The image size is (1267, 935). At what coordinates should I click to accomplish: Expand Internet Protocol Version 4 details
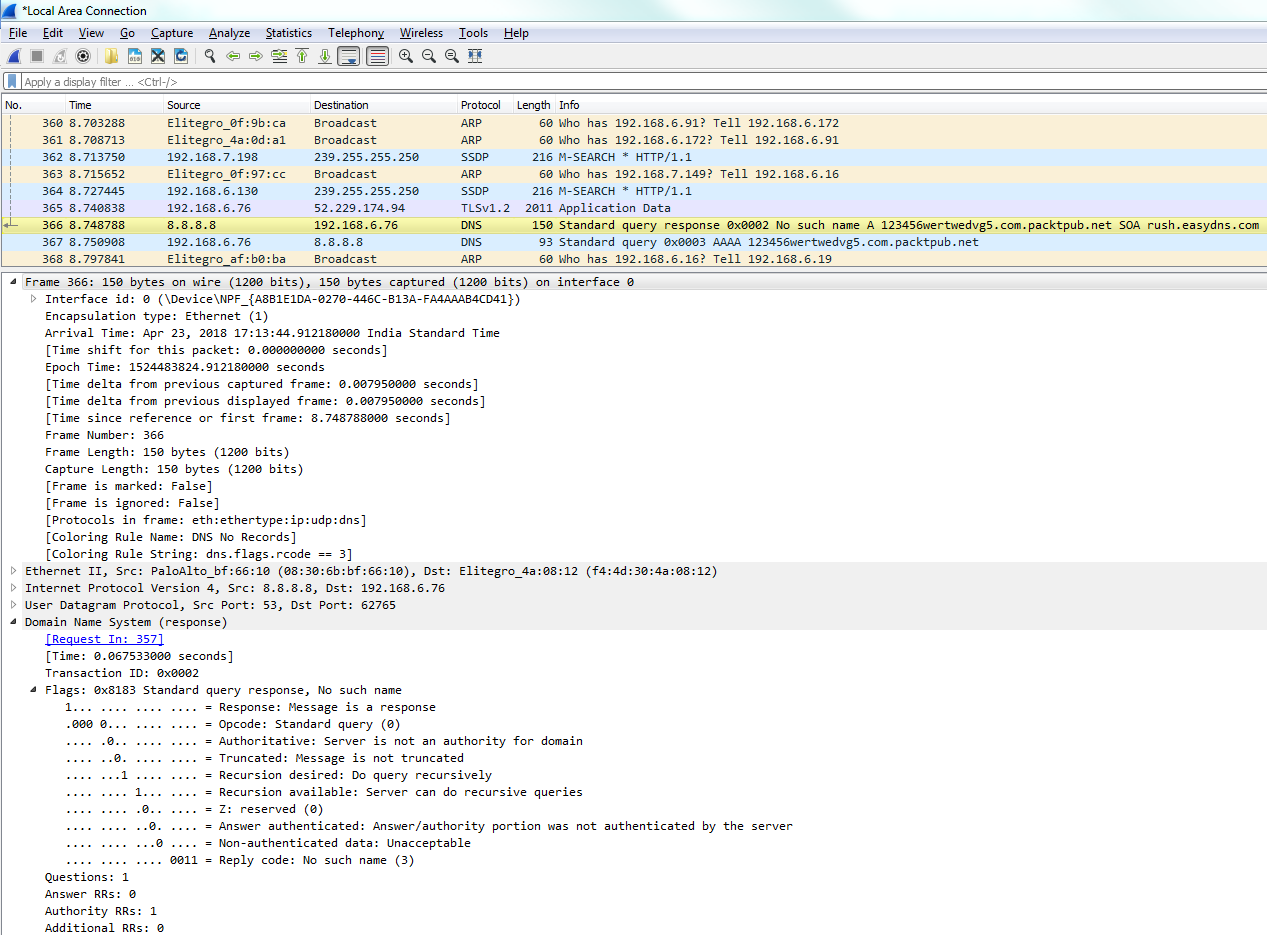13,588
